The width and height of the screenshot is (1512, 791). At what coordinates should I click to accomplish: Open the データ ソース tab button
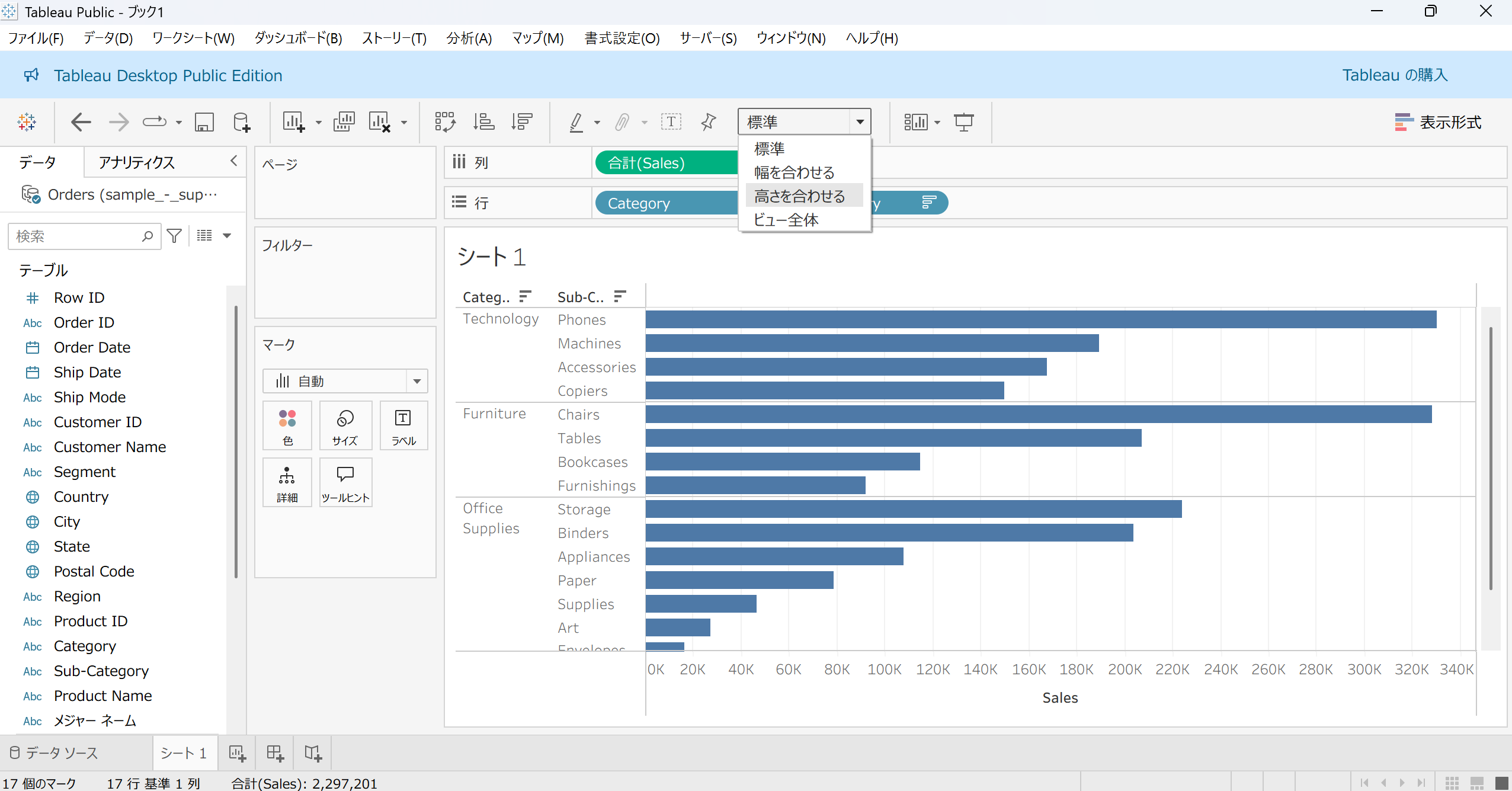(55, 753)
